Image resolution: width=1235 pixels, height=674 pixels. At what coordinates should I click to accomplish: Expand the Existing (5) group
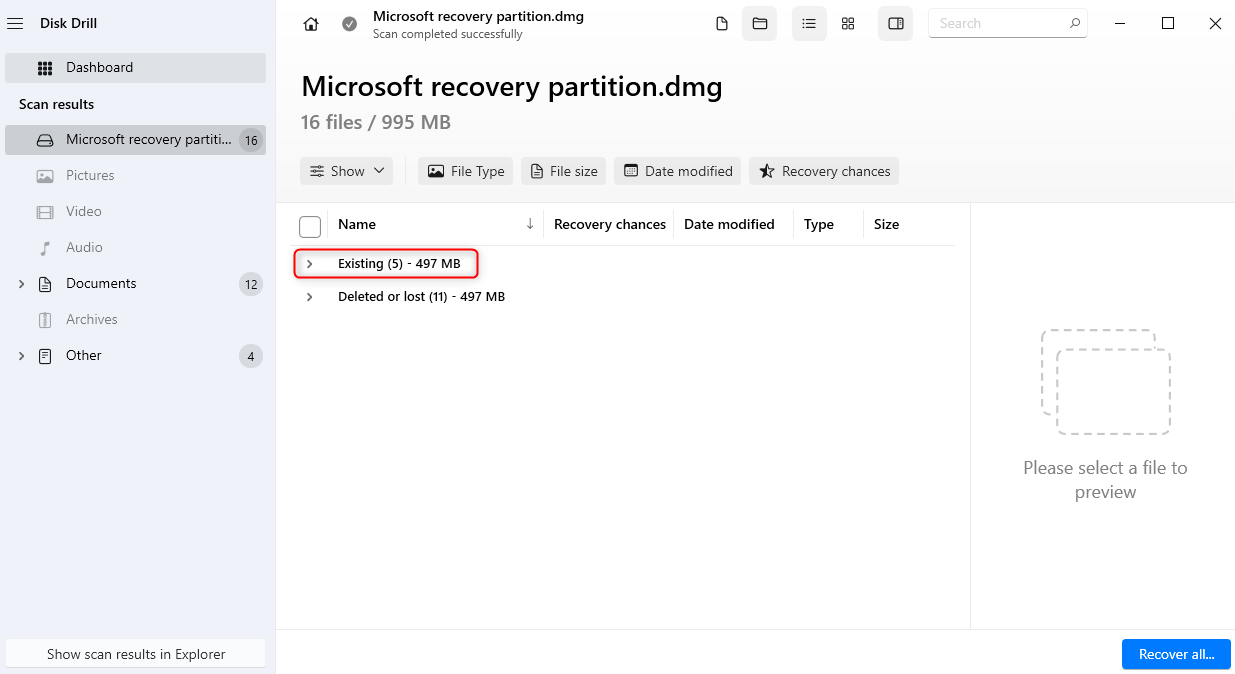pos(310,264)
